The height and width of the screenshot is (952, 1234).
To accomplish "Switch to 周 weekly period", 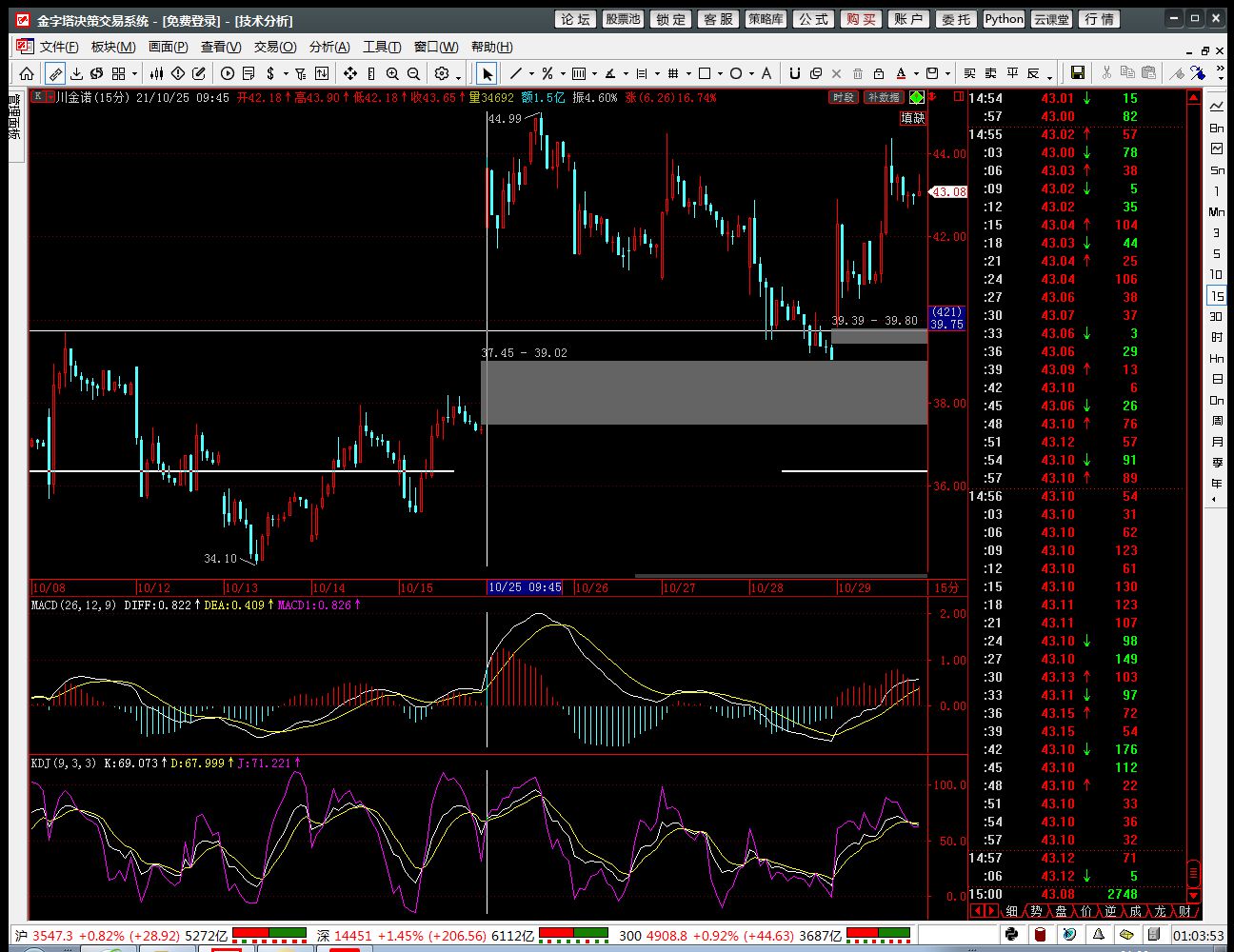I will (x=1217, y=421).
